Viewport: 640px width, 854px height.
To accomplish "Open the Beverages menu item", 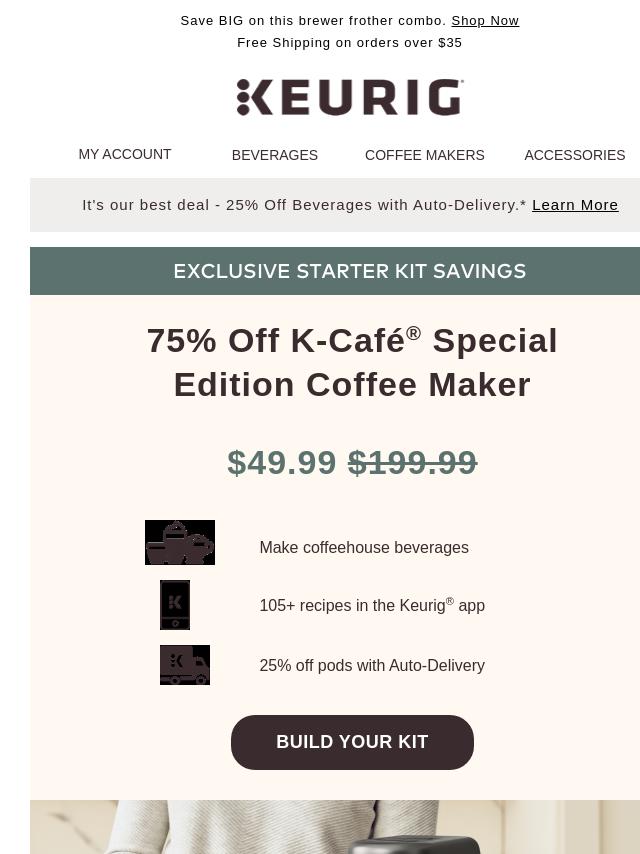I will point(275,155).
